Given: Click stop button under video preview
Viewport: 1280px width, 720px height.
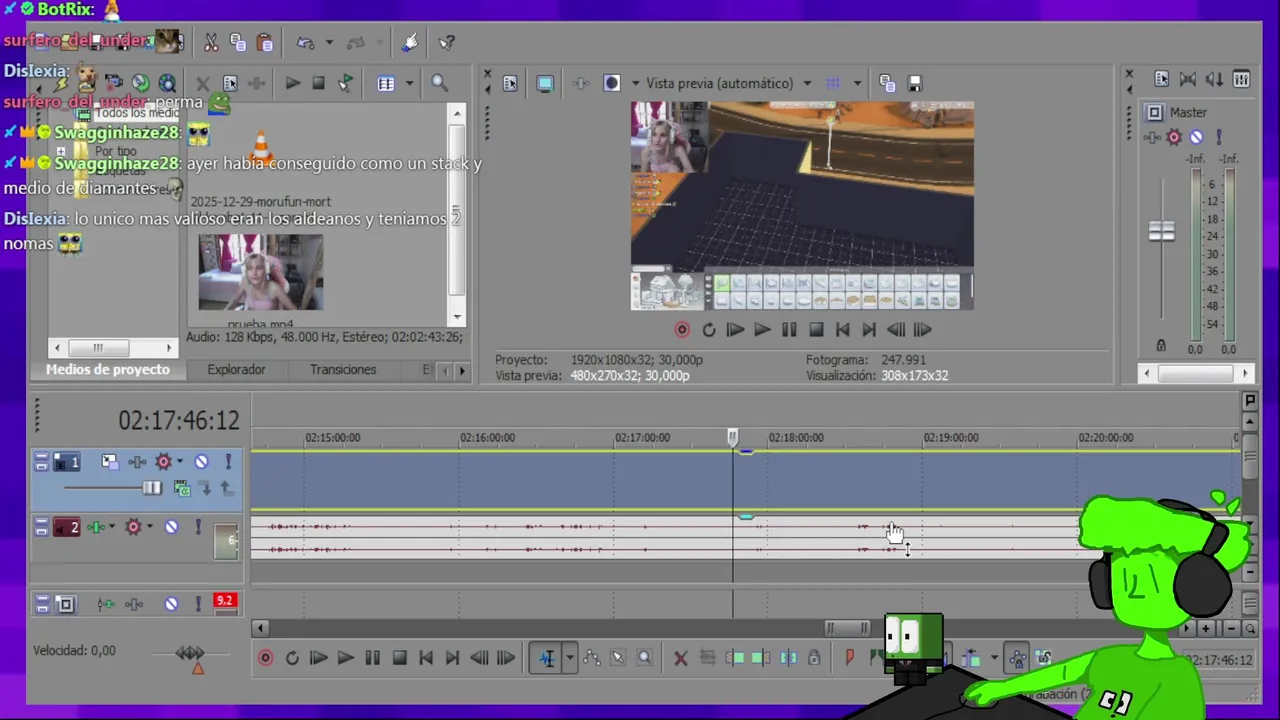Looking at the screenshot, I should pyautogui.click(x=816, y=329).
